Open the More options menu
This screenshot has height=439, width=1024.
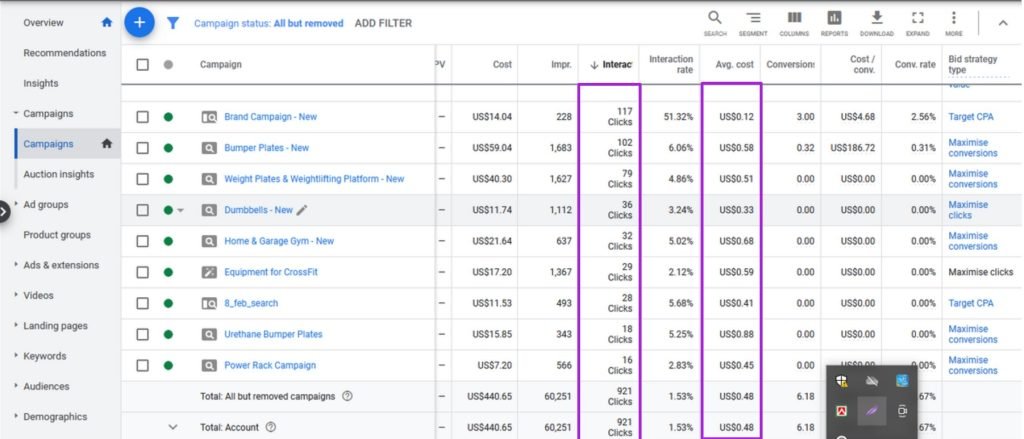point(953,18)
